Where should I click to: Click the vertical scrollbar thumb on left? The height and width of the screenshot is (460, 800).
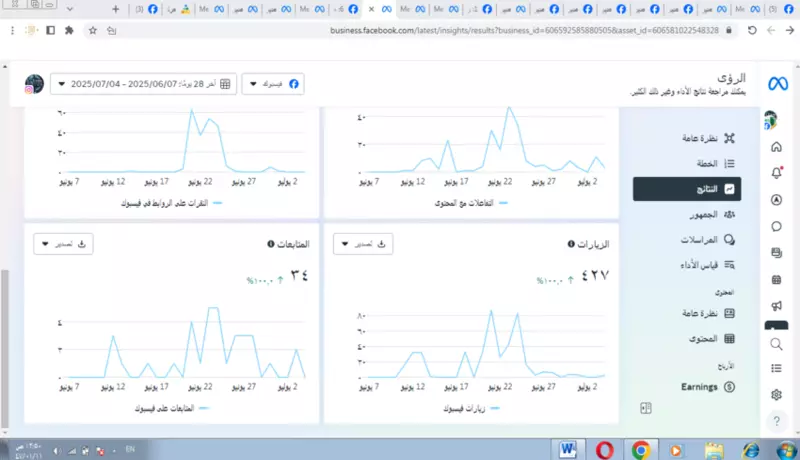pos(5,348)
